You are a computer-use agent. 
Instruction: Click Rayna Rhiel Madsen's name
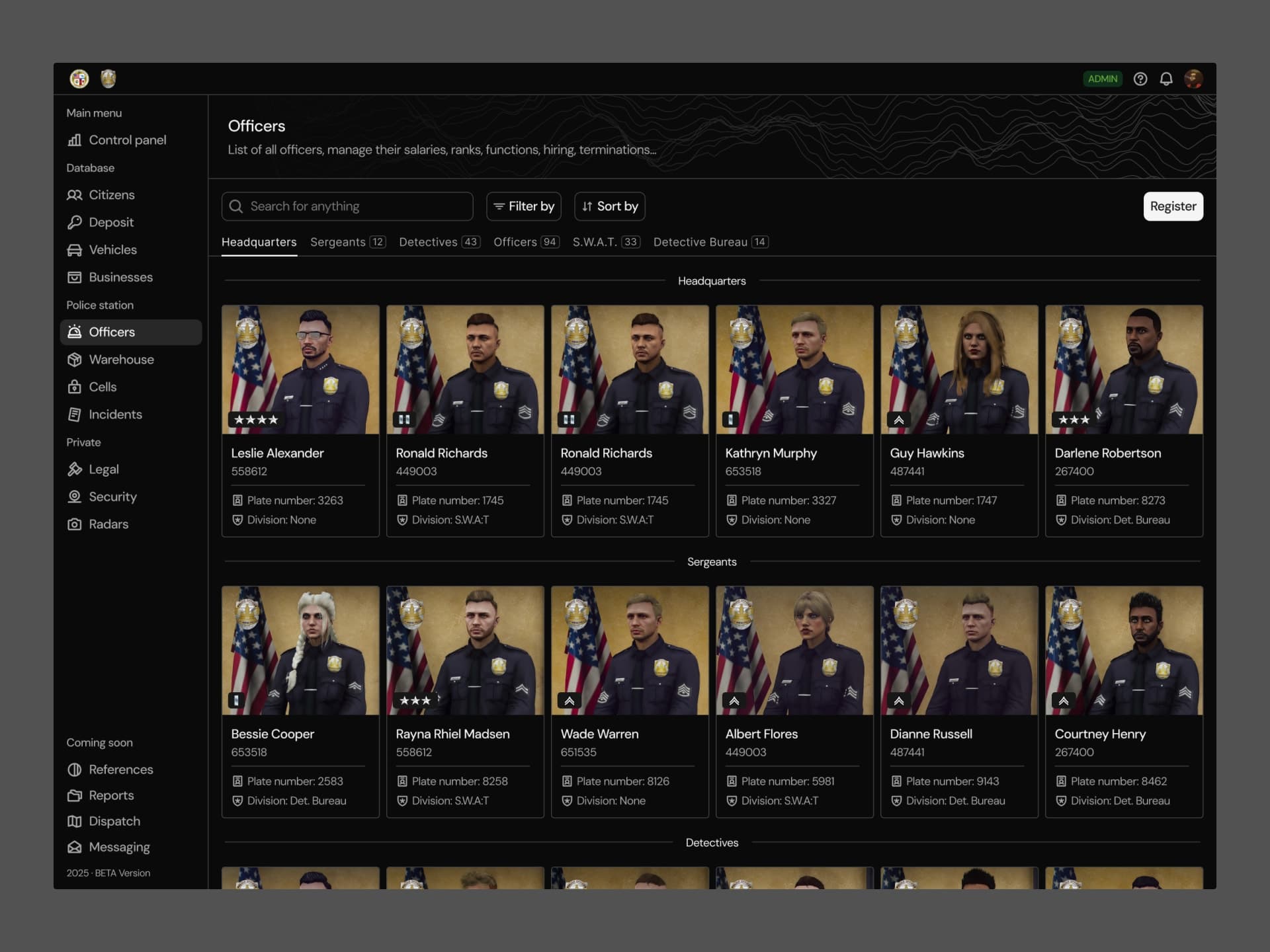click(x=452, y=734)
